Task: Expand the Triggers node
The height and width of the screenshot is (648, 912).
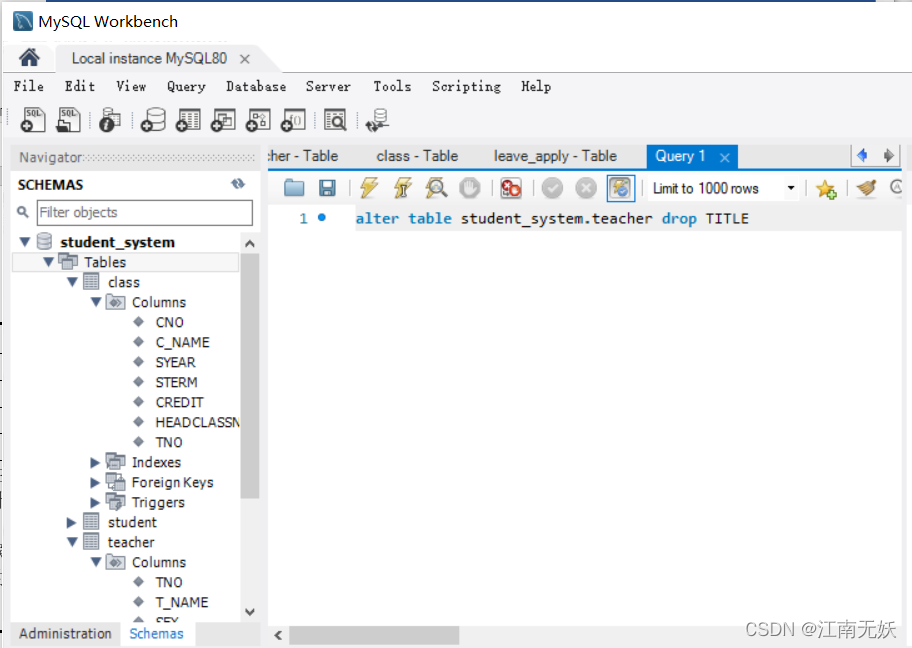Action: 95,503
